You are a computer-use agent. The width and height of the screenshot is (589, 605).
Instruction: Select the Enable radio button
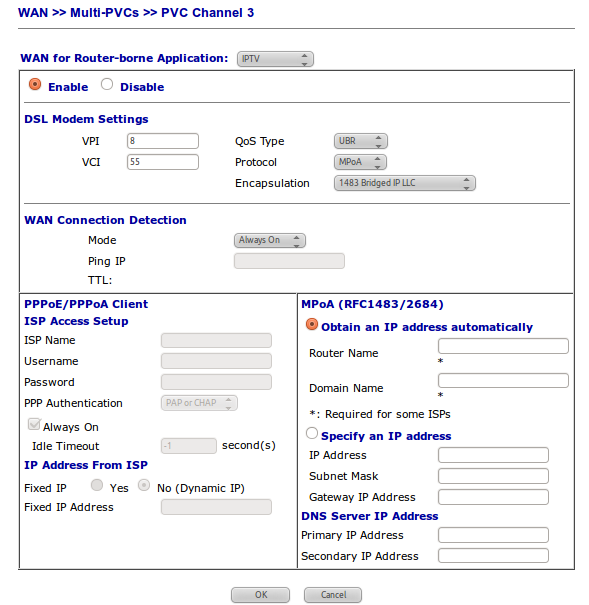pyautogui.click(x=35, y=84)
